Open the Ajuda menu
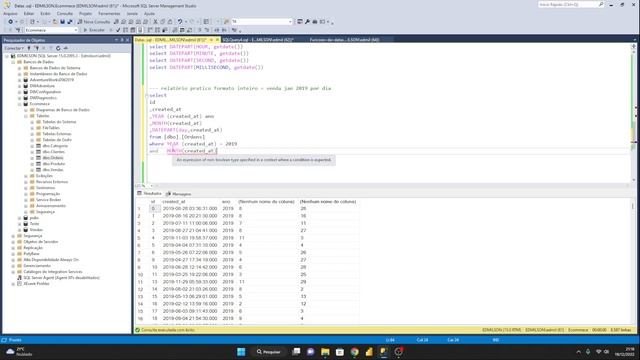640x360 pixels. [x=149, y=13]
